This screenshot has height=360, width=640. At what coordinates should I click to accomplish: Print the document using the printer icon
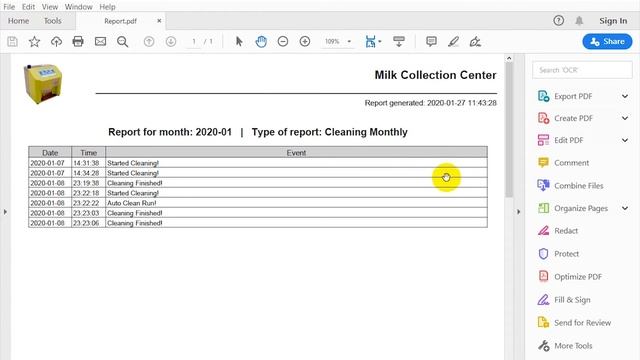click(78, 41)
